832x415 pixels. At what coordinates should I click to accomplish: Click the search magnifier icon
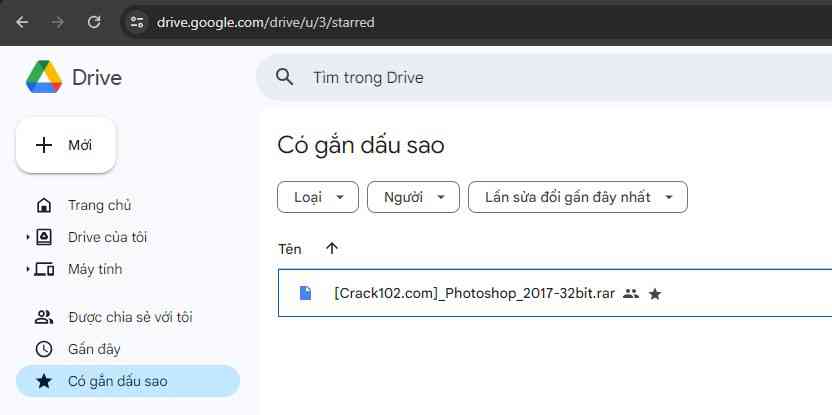[285, 77]
